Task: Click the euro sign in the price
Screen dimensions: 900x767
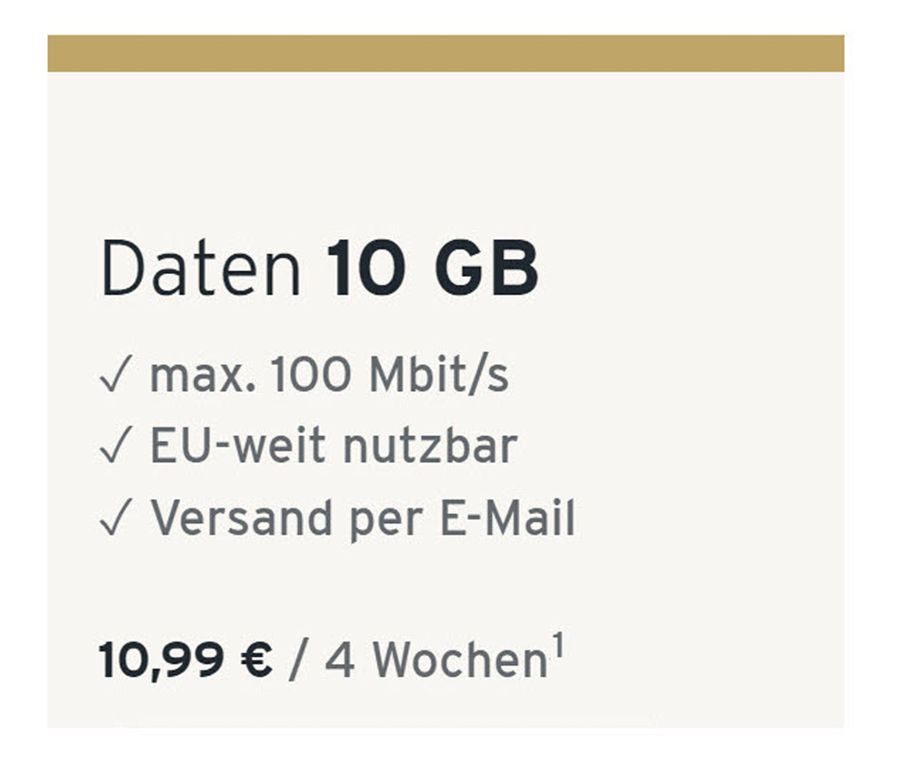Action: [x=257, y=660]
